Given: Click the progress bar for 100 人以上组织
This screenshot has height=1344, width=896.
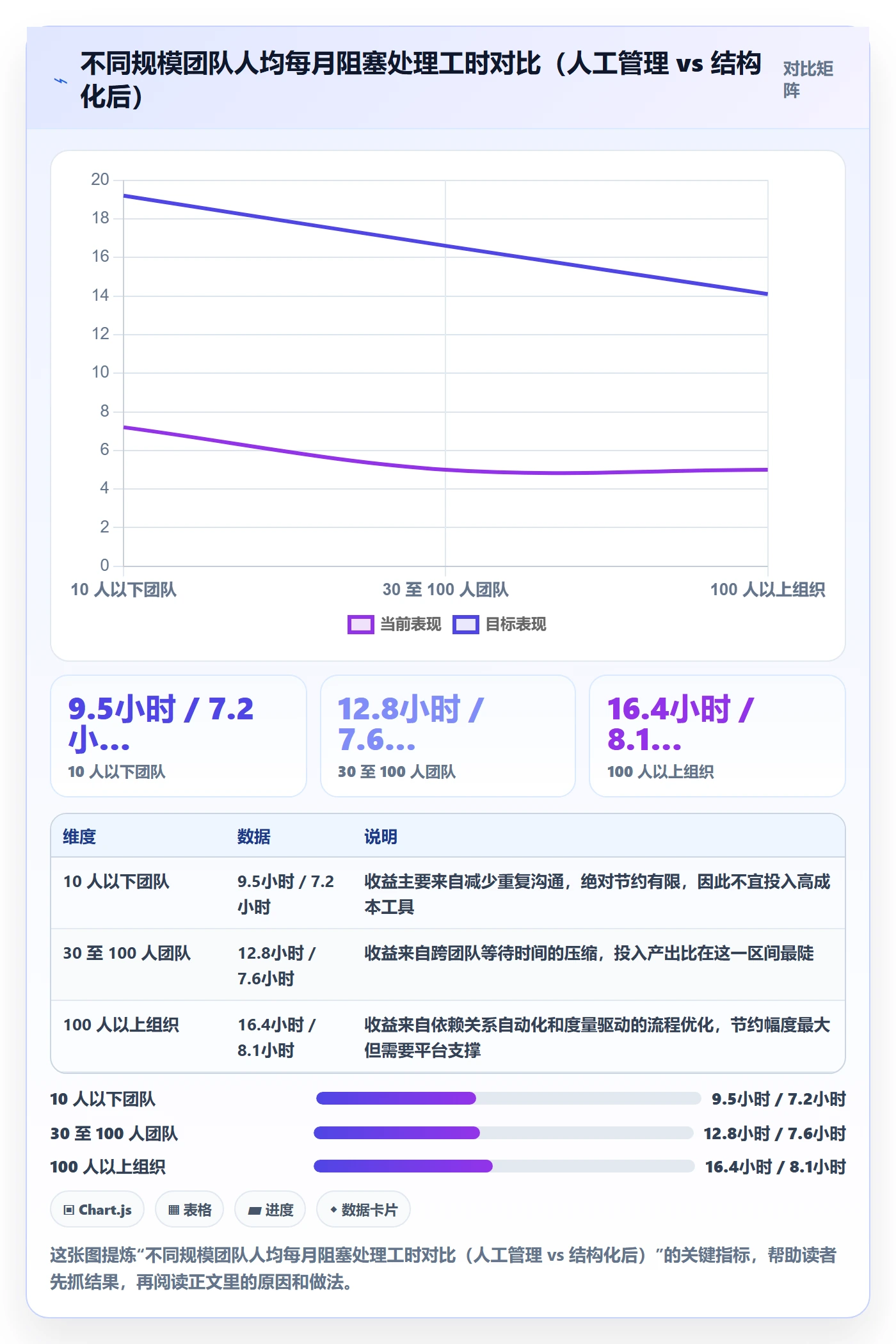Looking at the screenshot, I should (x=504, y=1167).
